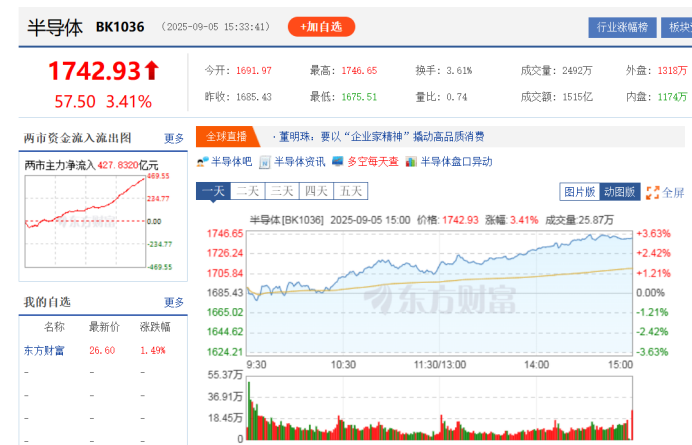Switch chart to 动图版

pyautogui.click(x=620, y=192)
